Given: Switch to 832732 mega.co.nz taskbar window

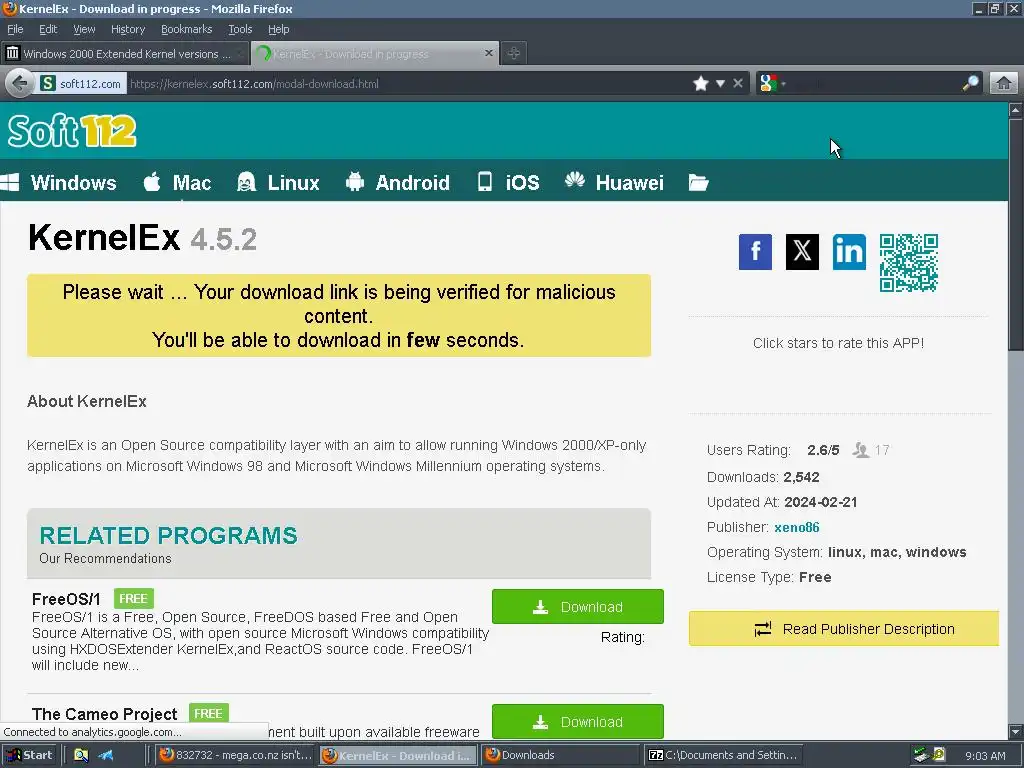Looking at the screenshot, I should [235, 755].
